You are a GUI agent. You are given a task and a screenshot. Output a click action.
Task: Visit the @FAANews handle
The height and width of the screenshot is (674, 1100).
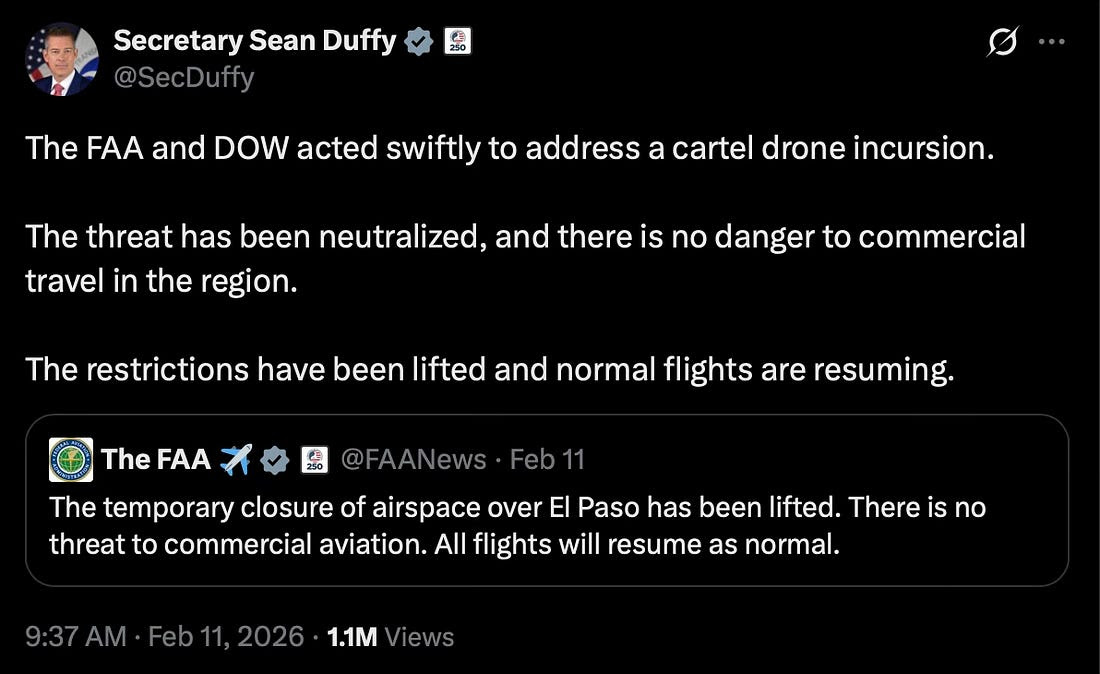click(413, 460)
